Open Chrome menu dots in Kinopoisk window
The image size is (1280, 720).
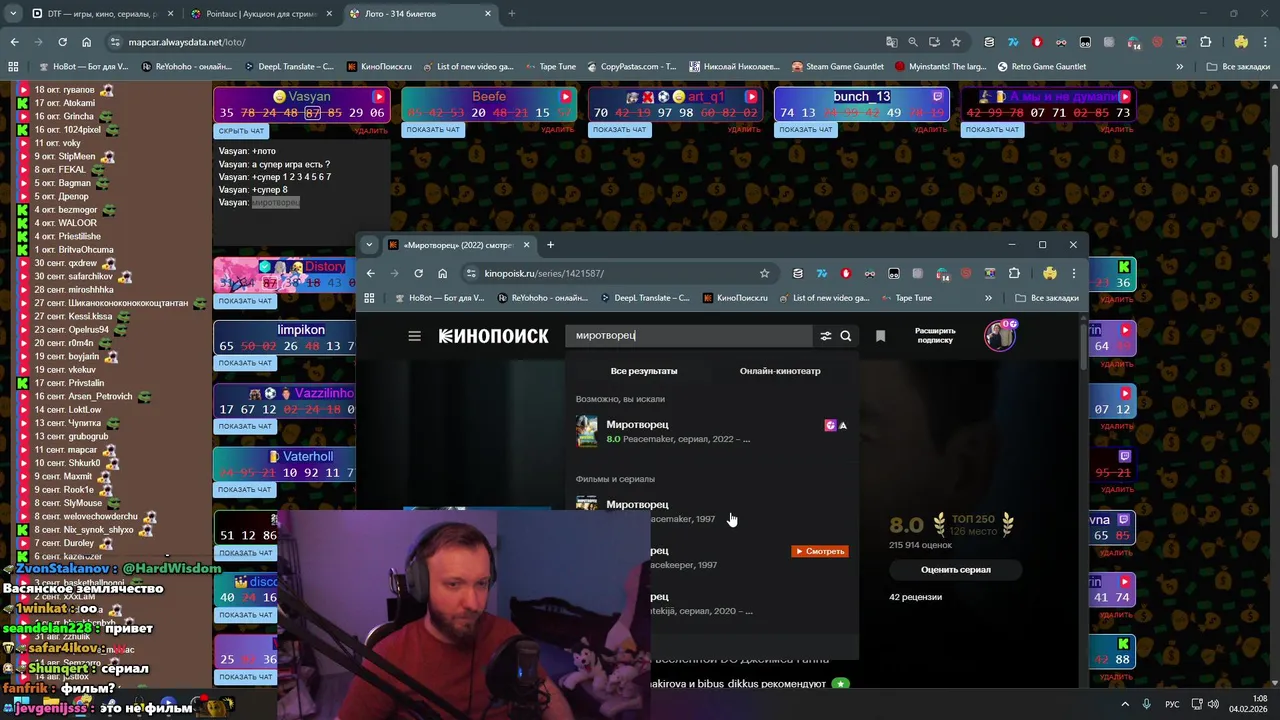1073,273
